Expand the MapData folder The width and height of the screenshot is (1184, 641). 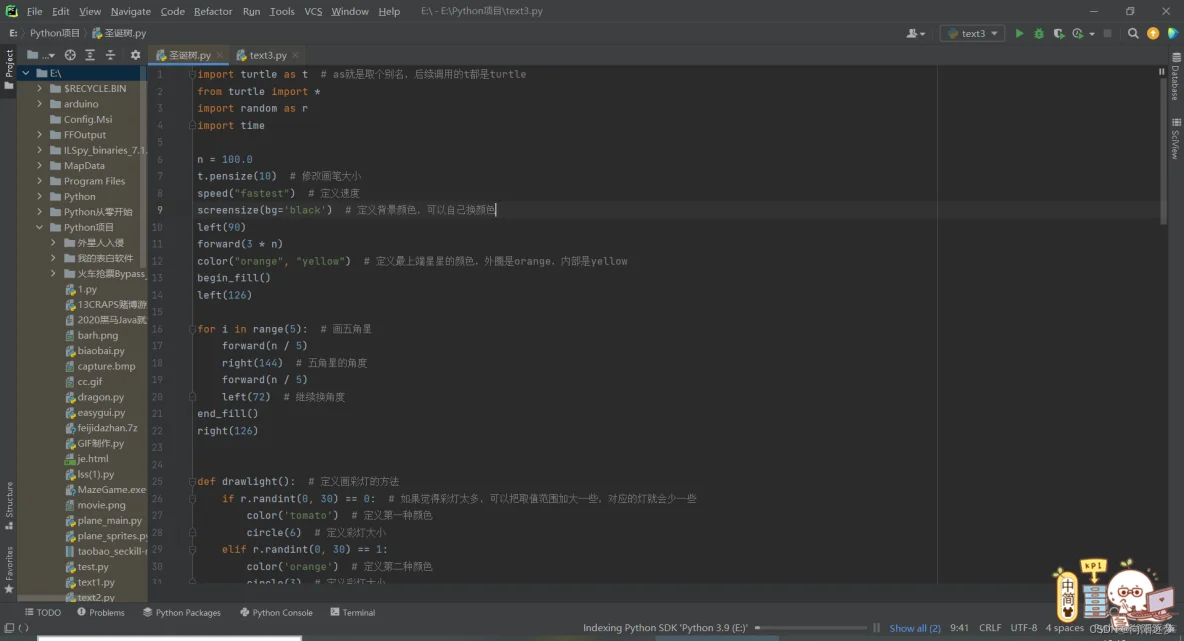pyautogui.click(x=40, y=165)
